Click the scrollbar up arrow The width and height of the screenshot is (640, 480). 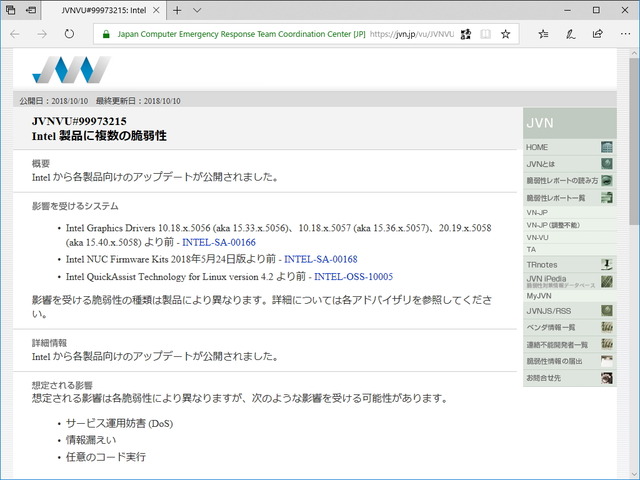pos(635,53)
